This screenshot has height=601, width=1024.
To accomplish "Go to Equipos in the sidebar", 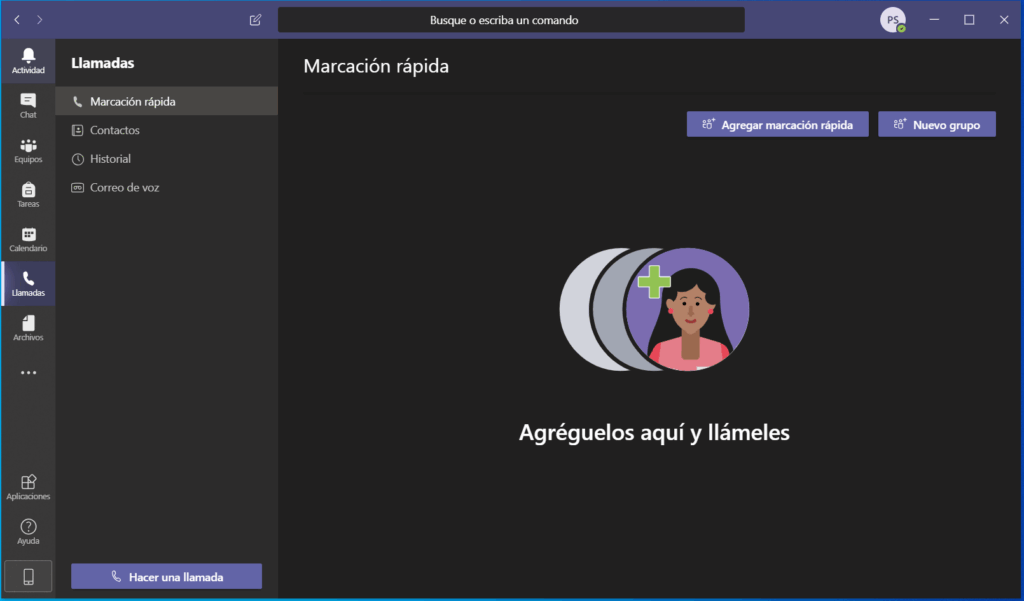I will 28,150.
